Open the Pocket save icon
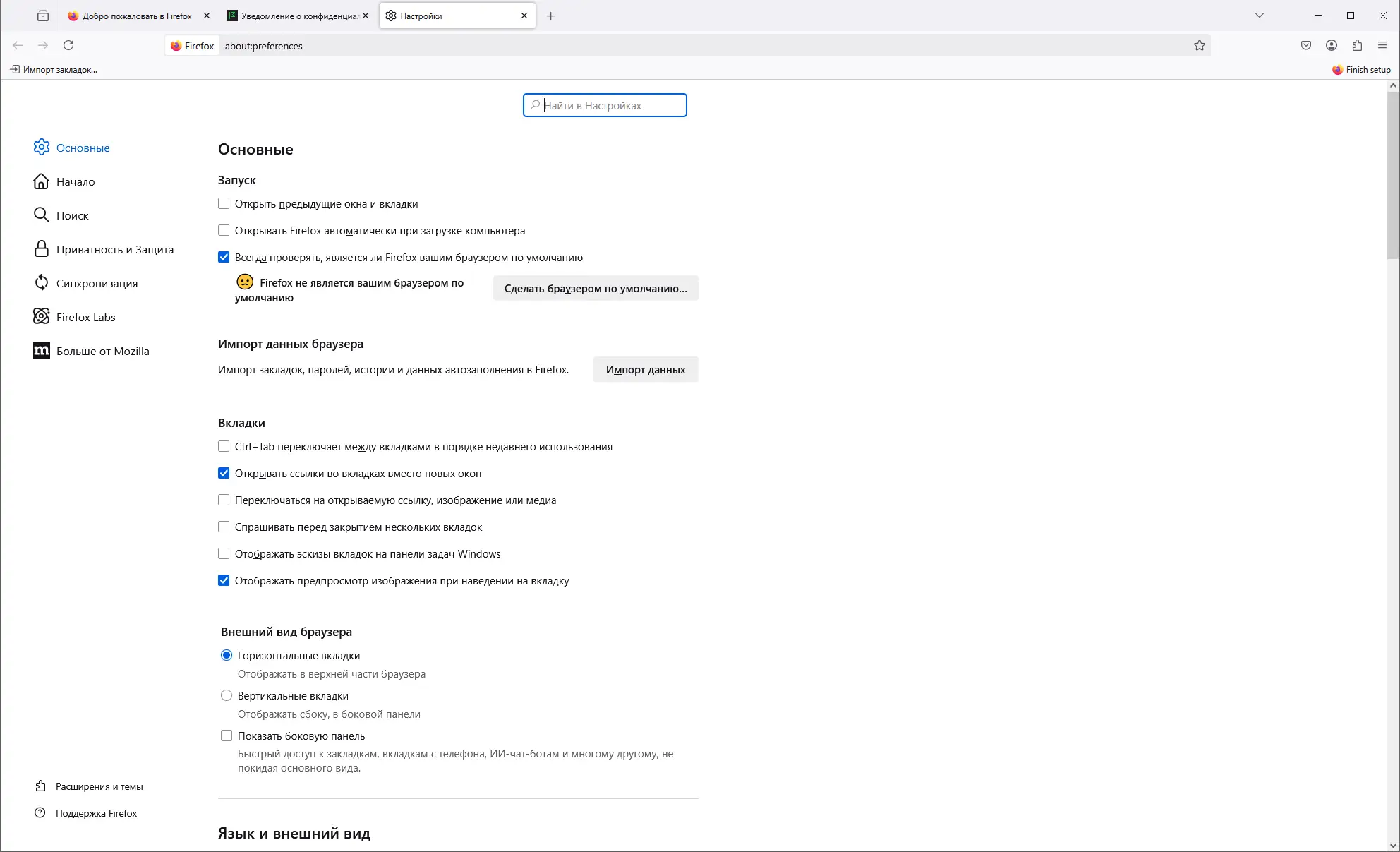This screenshot has height=852, width=1400. (1306, 45)
